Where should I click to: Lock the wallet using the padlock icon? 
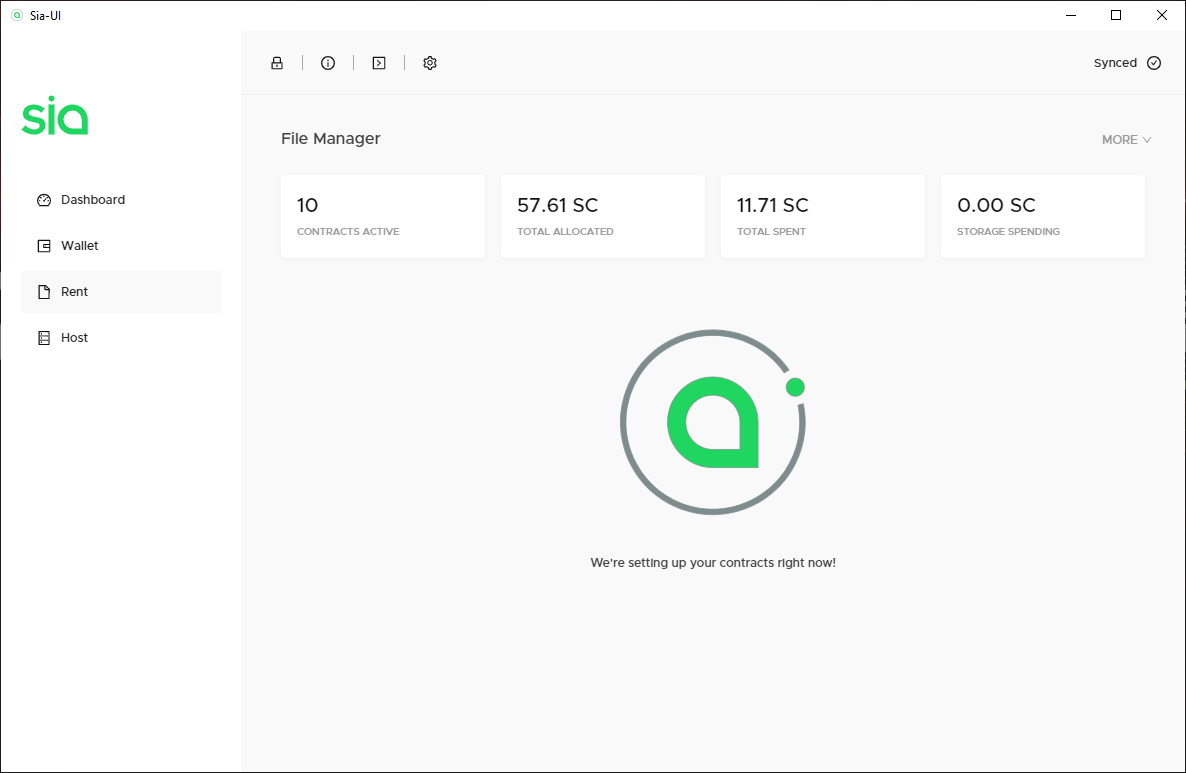(277, 63)
